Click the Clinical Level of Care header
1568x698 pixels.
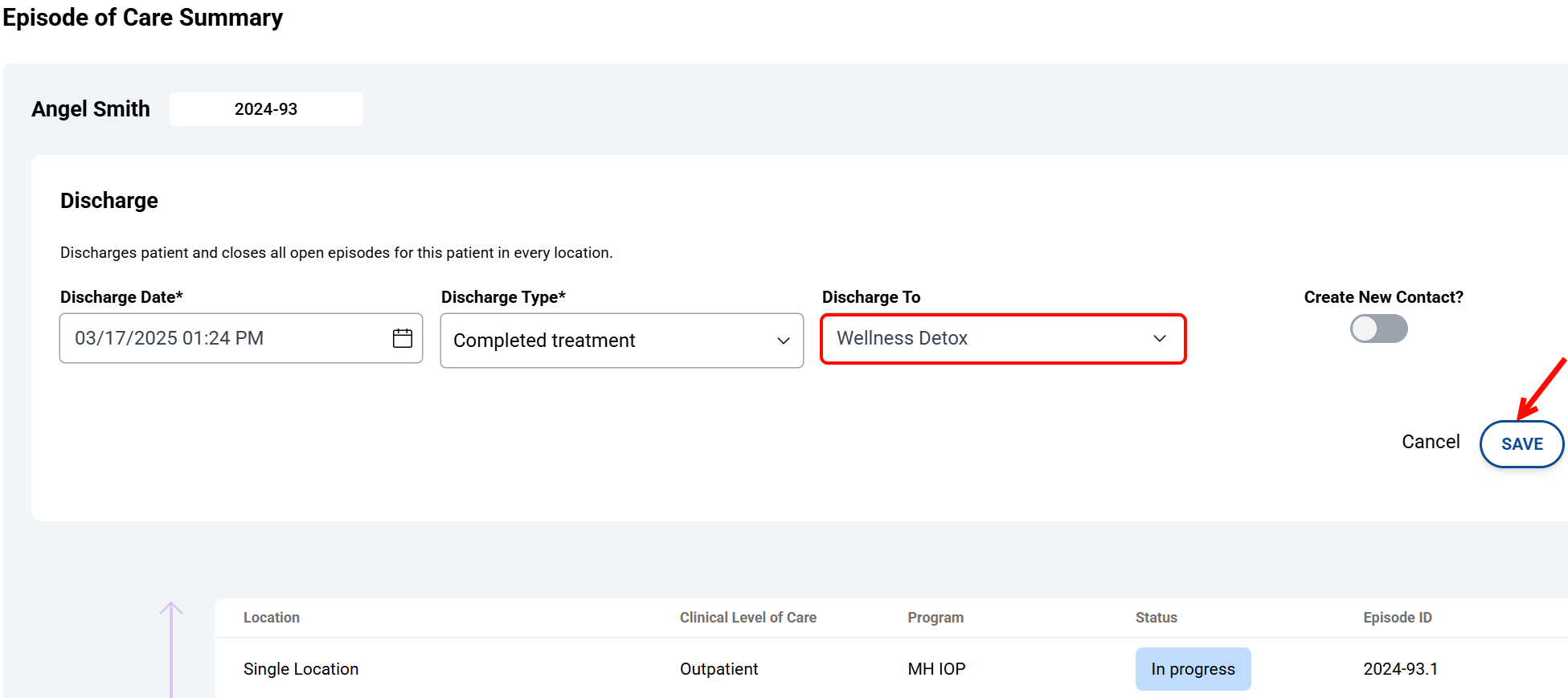coord(747,618)
